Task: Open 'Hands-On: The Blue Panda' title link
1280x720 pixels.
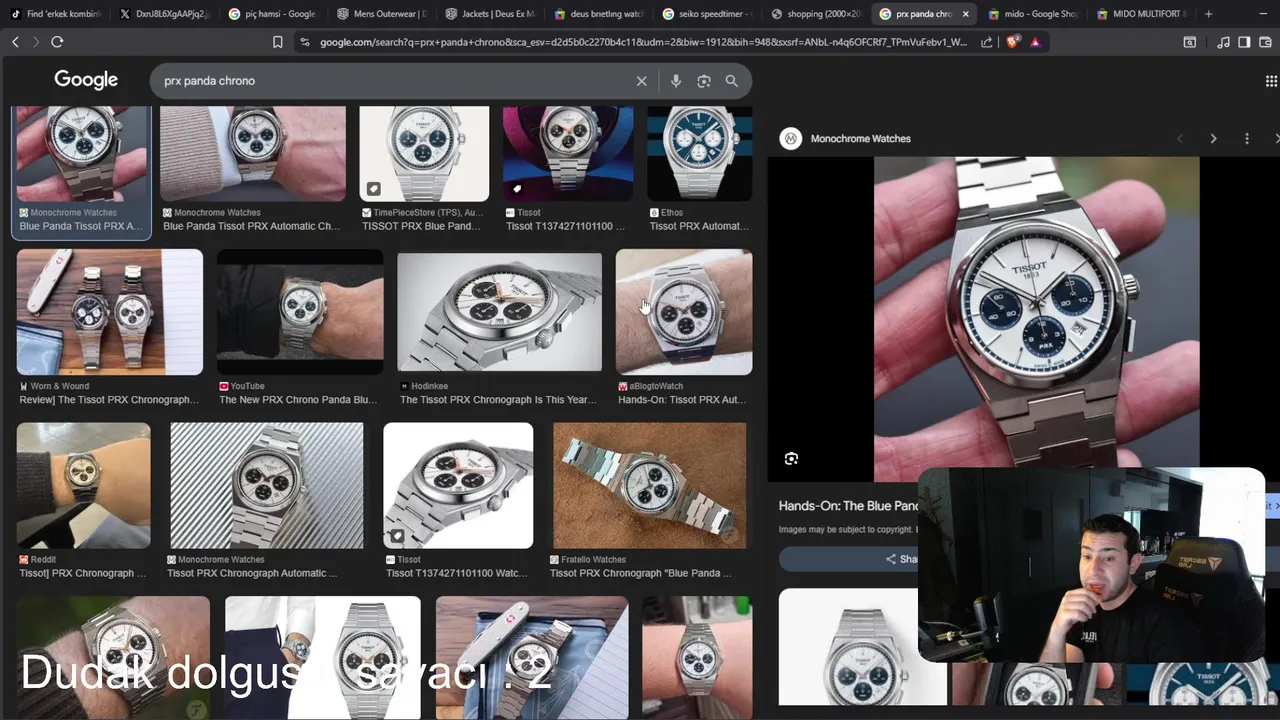Action: click(x=848, y=506)
